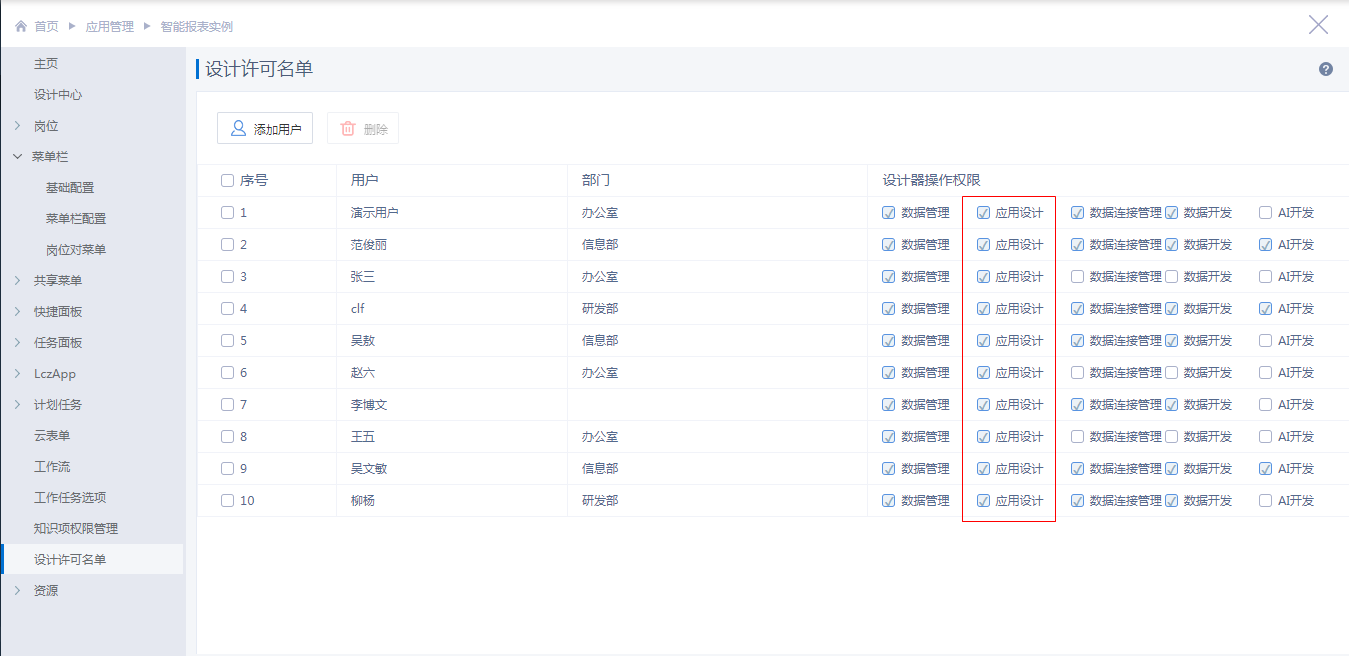Screen dimensions: 1349x656
Task: Close the panel with the X icon
Action: (1319, 25)
